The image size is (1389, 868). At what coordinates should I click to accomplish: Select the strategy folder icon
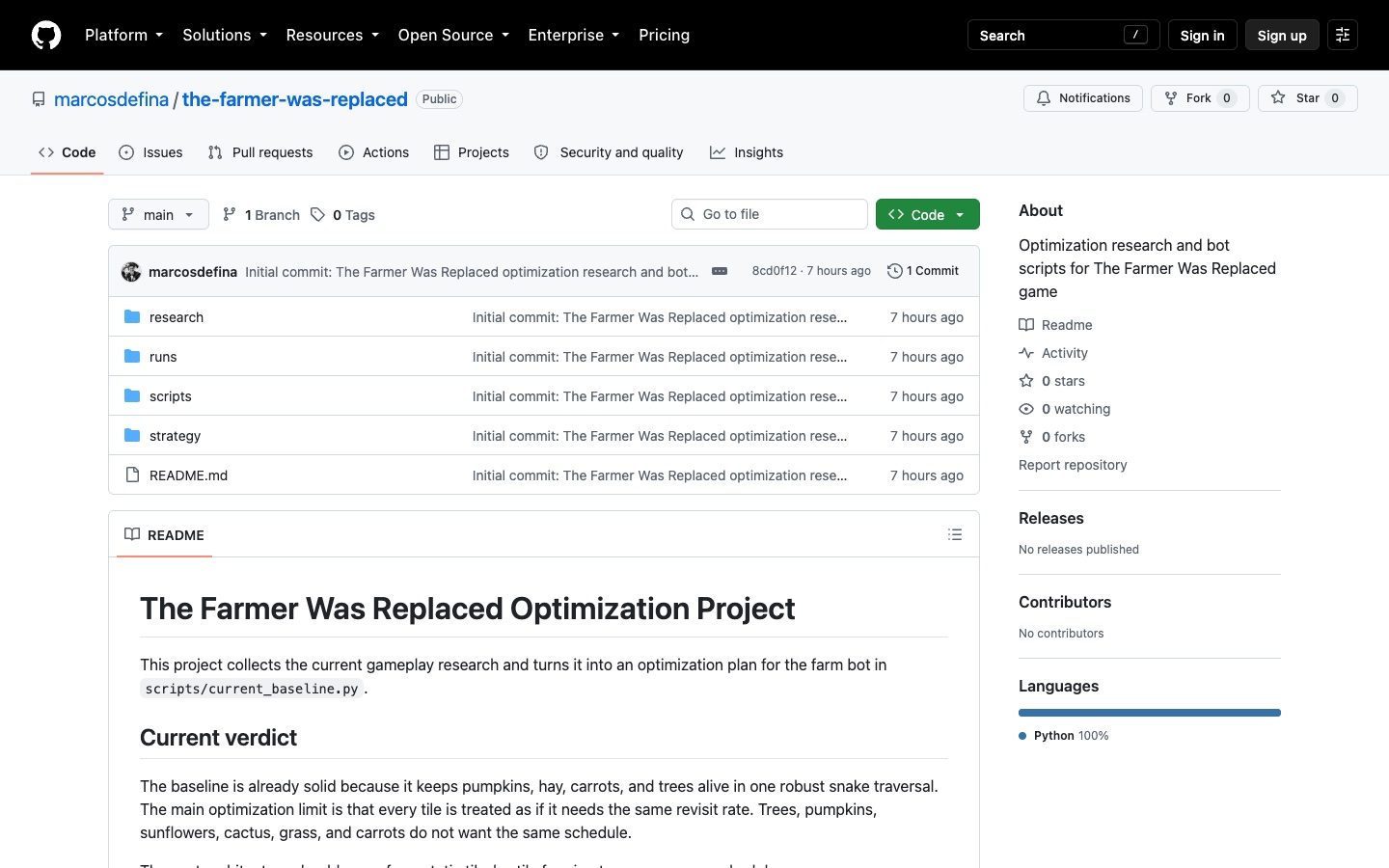(132, 435)
